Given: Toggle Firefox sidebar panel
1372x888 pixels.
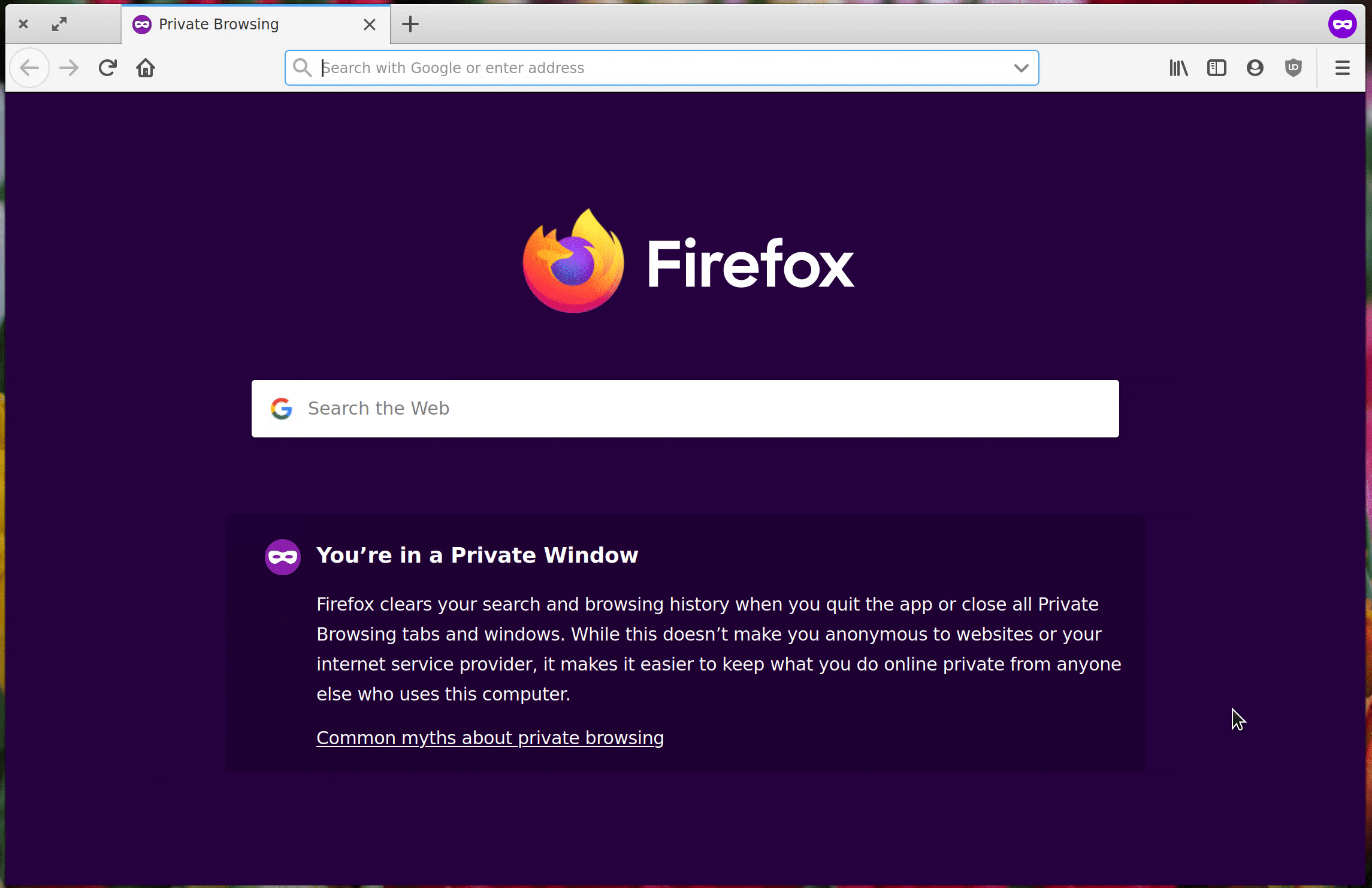Looking at the screenshot, I should coord(1216,67).
